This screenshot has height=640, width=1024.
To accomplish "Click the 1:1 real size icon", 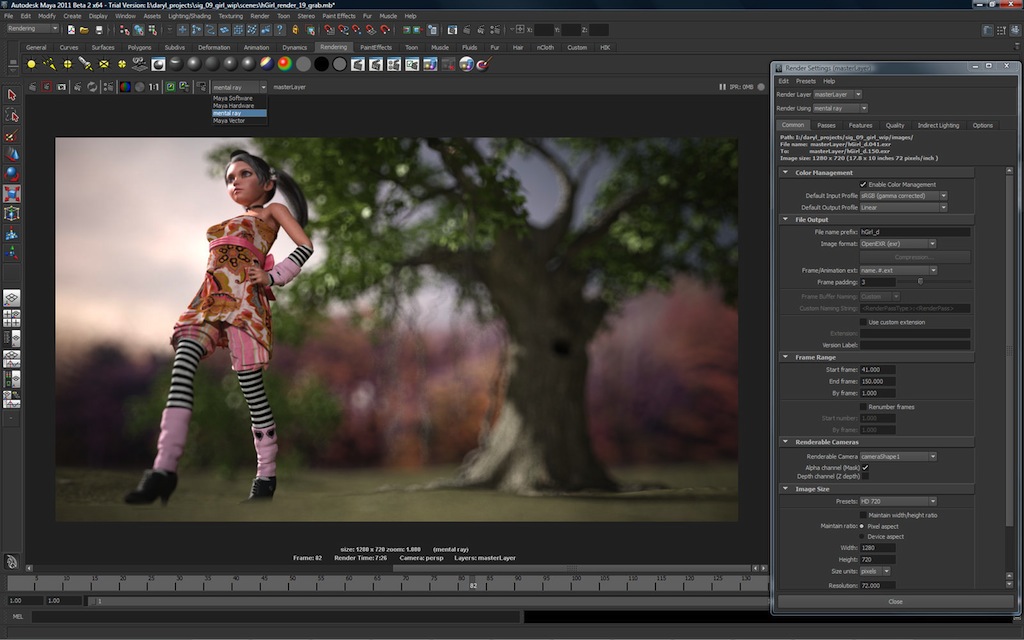I will (153, 87).
